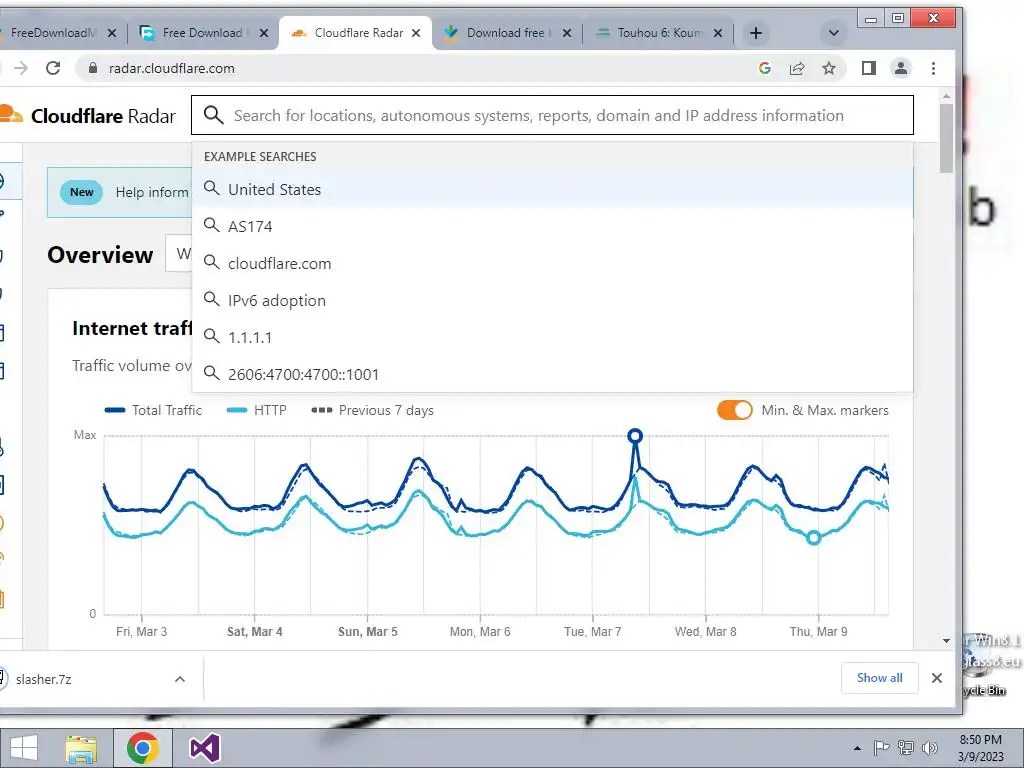The width and height of the screenshot is (1024, 768).
Task: Open the Chrome three-dot menu
Action: (x=933, y=68)
